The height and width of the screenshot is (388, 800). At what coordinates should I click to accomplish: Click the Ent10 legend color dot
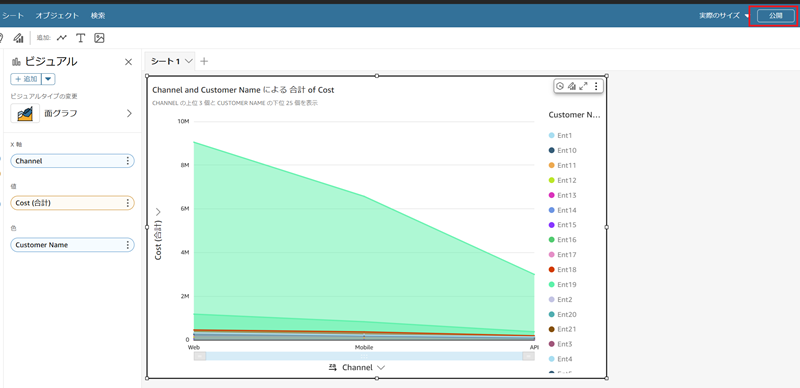pos(552,150)
